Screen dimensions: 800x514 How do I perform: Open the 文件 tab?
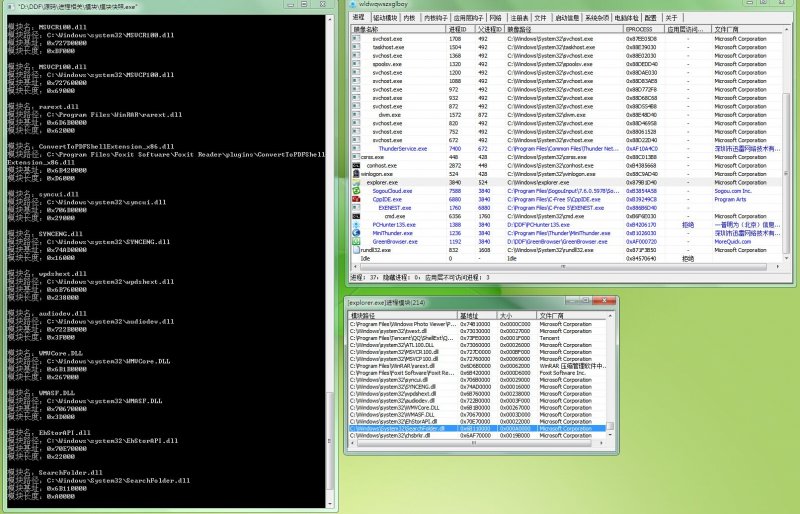[x=540, y=18]
